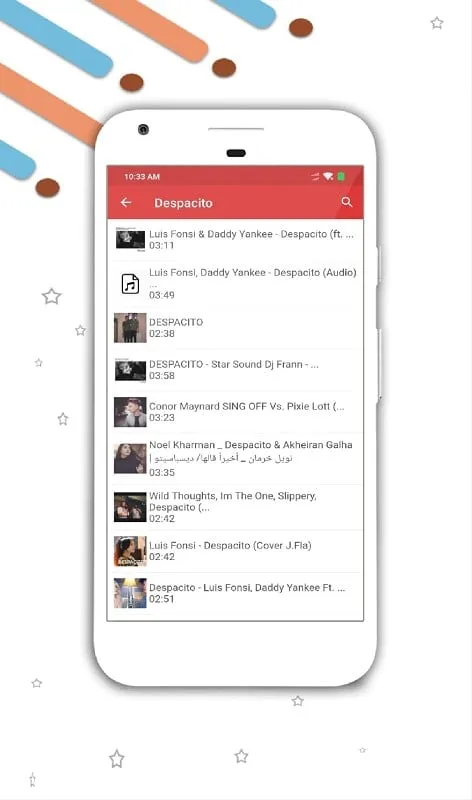
Task: Open Cover J.Fla track thumbnail
Action: point(130,551)
